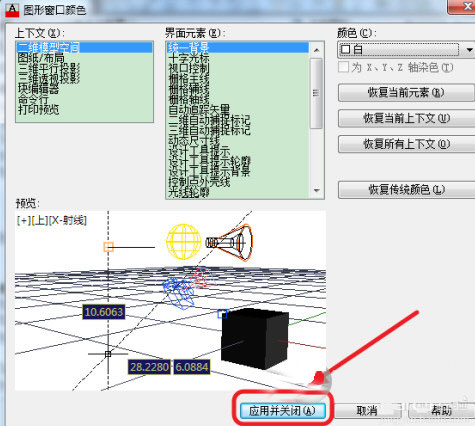
Task: Click the 界面元素 list scrollbar thumb
Action: click(316, 93)
